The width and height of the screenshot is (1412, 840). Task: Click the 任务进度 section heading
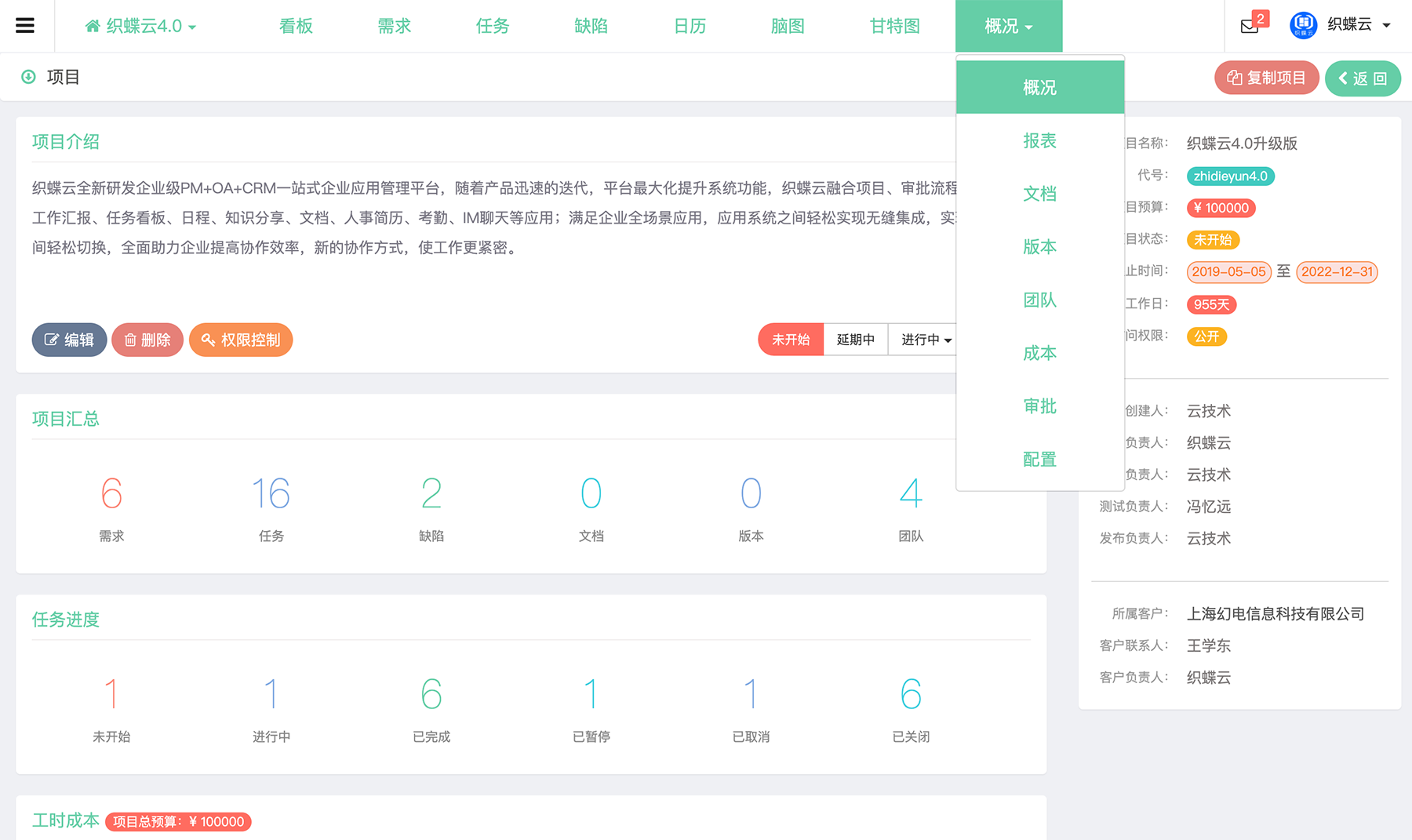click(x=66, y=620)
